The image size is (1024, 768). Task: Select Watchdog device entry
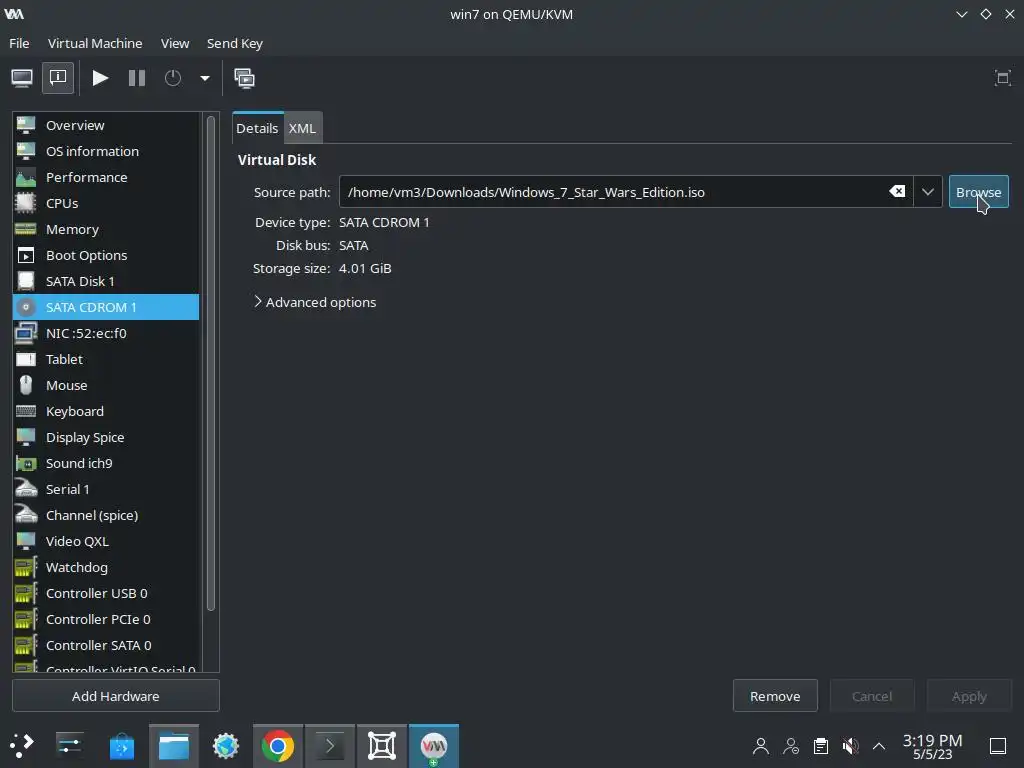click(106, 567)
